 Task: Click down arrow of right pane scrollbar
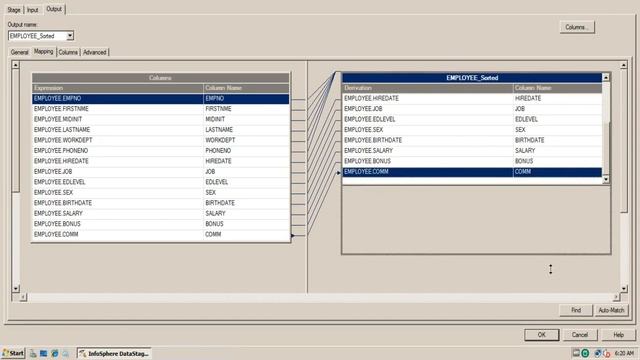pos(624,289)
